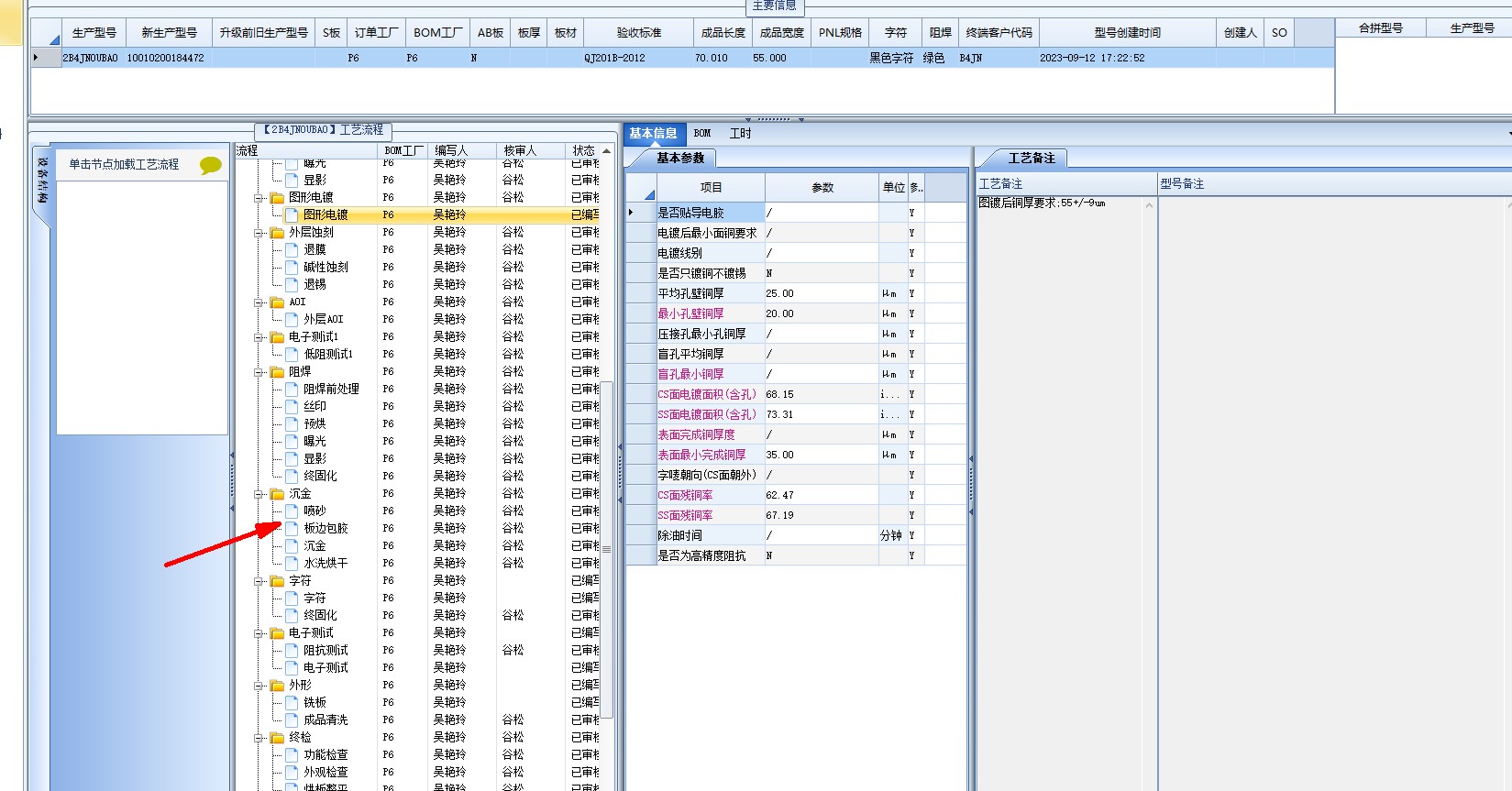Collapse the AOI tree node
This screenshot has width=1512, height=791.
click(259, 302)
